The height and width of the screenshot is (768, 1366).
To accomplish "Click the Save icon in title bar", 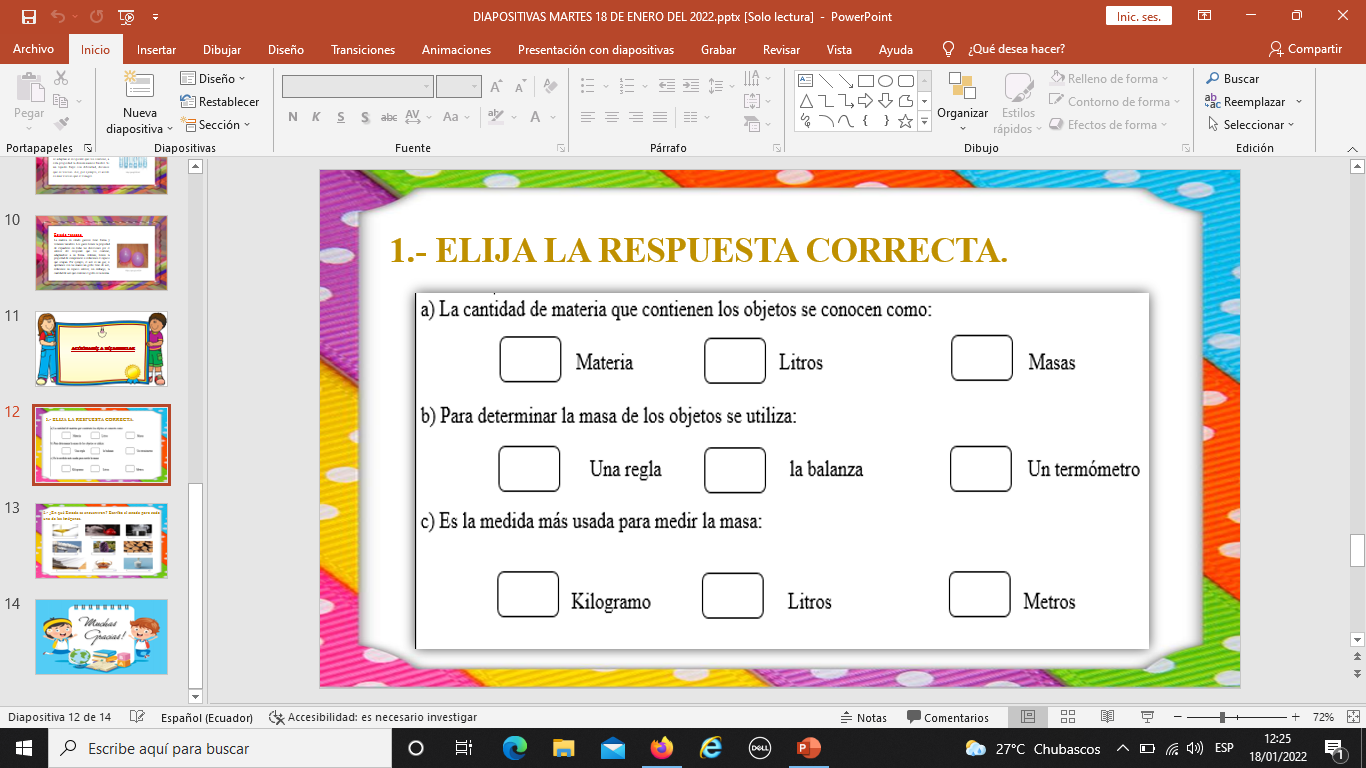I will coord(28,17).
